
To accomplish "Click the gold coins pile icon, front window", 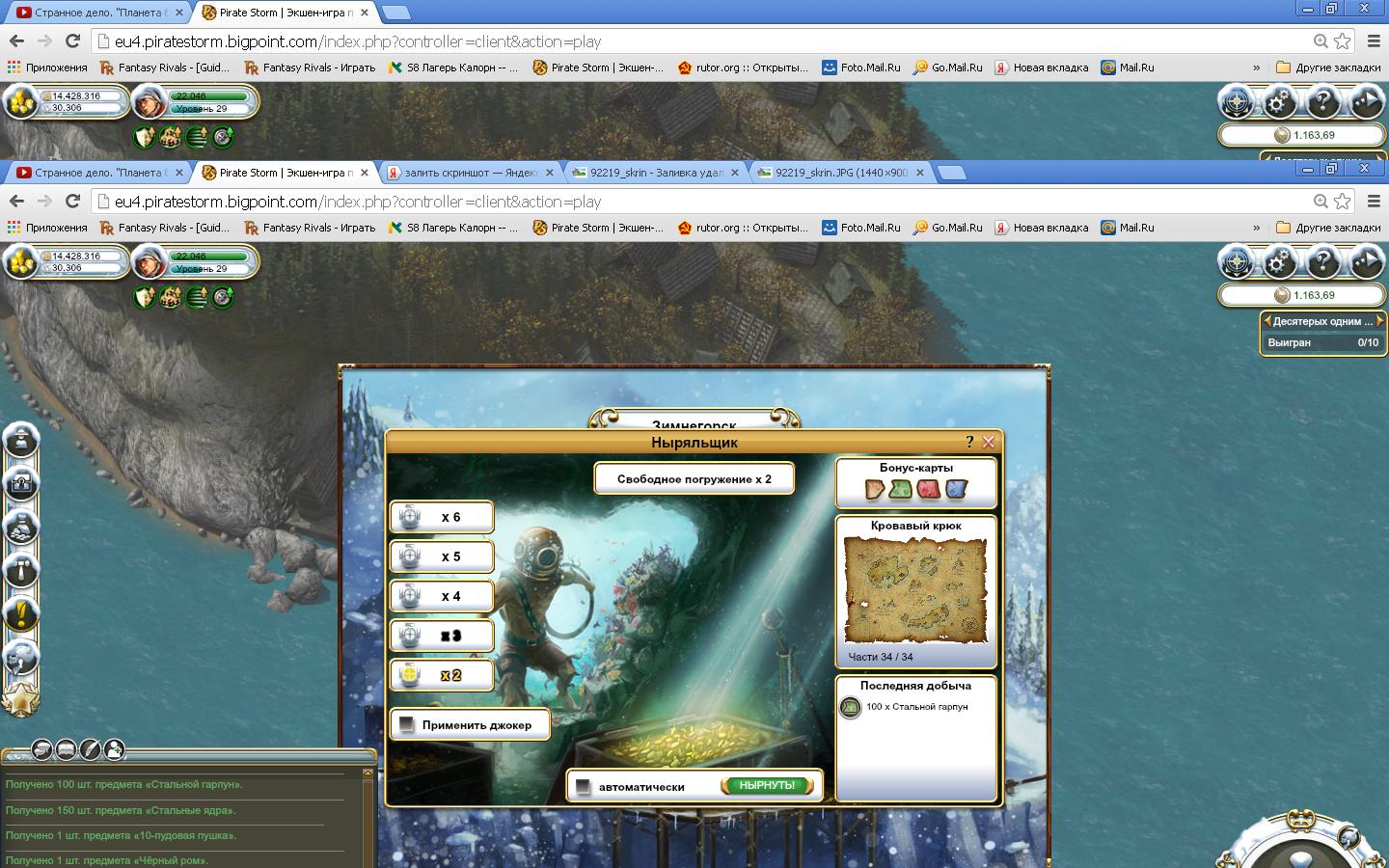I will [x=20, y=262].
